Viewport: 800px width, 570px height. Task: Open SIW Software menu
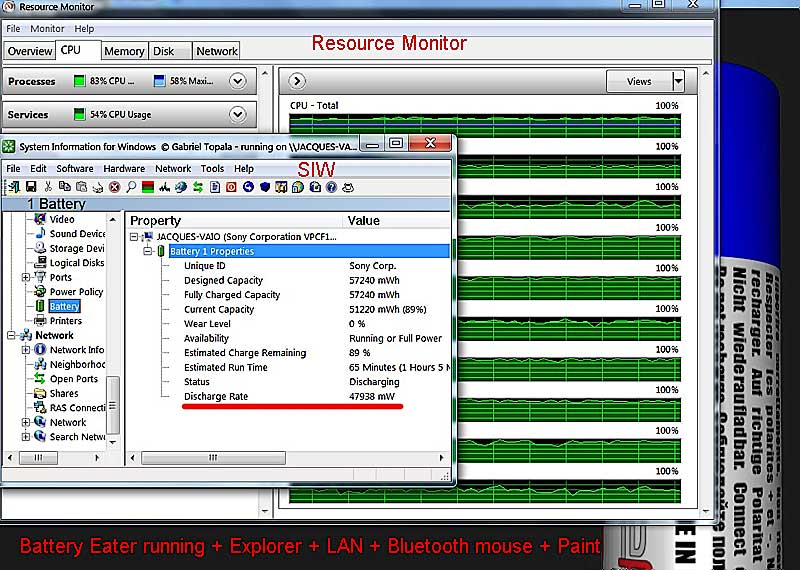pos(74,168)
